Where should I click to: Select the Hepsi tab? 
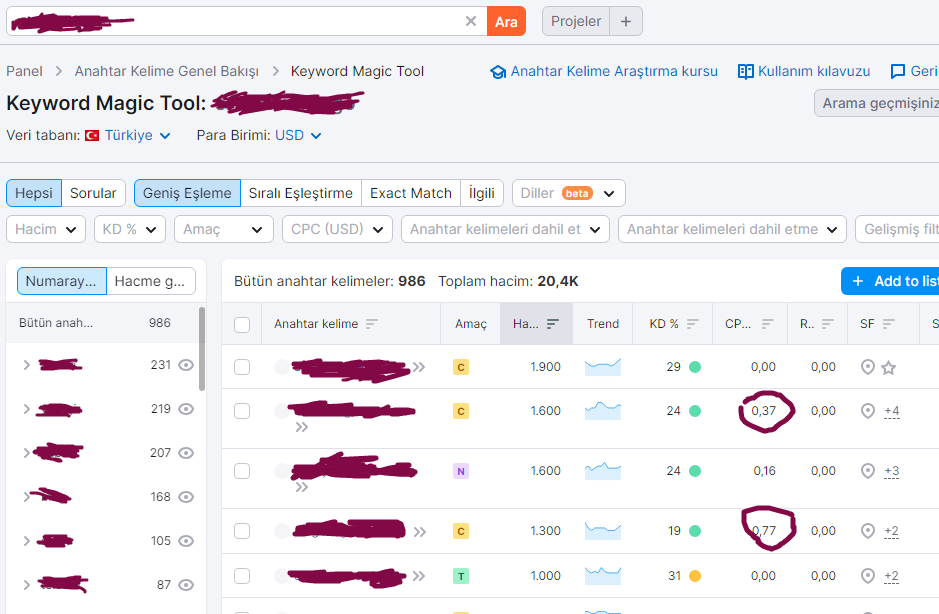34,193
